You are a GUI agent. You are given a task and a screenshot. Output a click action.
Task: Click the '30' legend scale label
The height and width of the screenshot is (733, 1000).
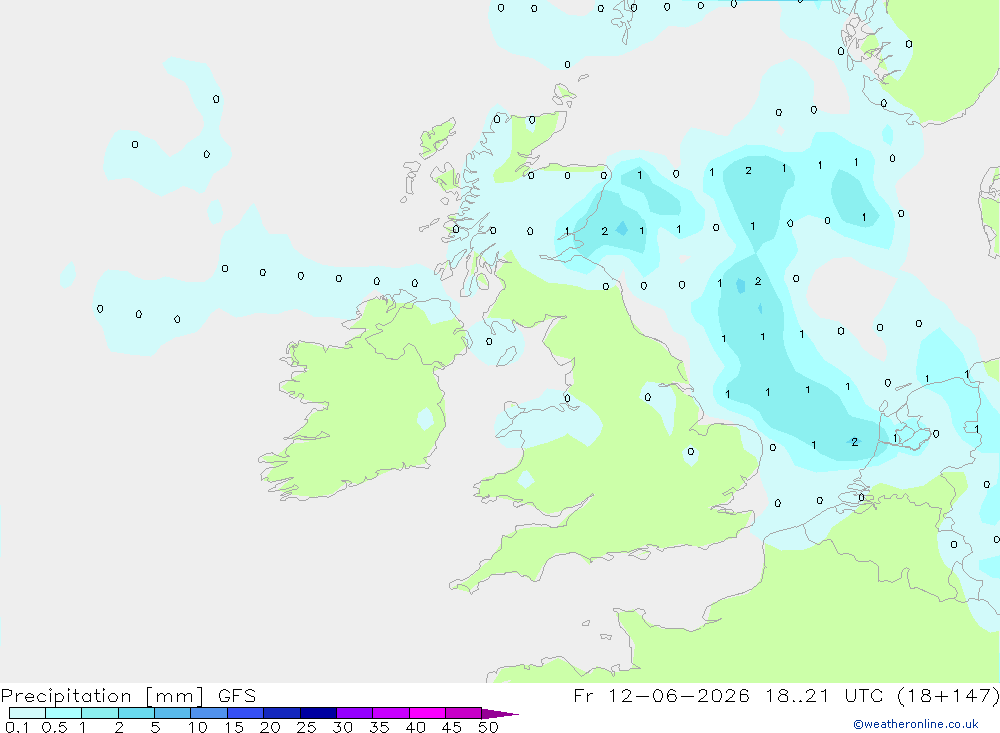tap(343, 727)
